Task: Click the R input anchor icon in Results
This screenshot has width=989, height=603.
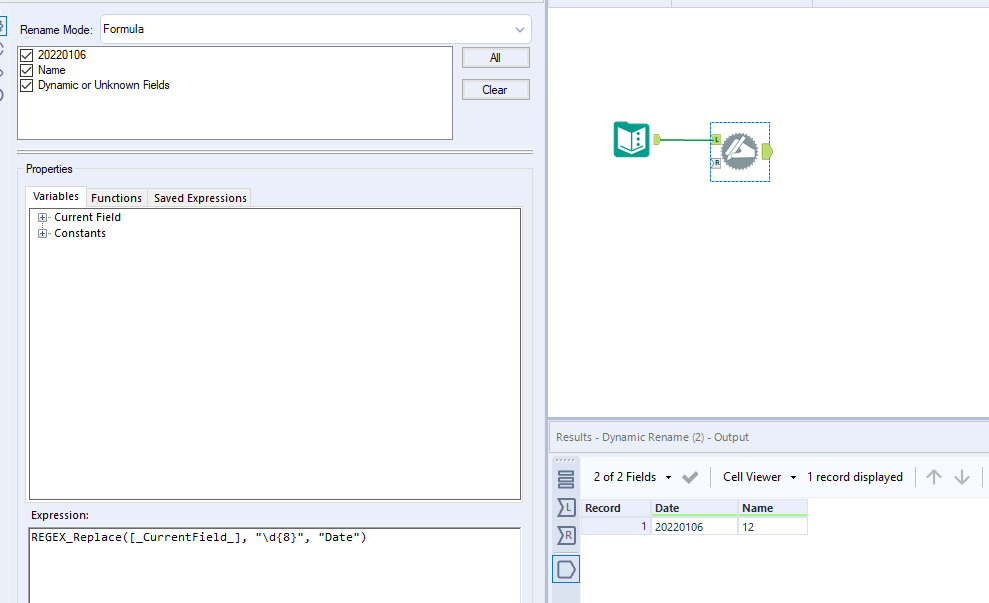Action: point(566,535)
